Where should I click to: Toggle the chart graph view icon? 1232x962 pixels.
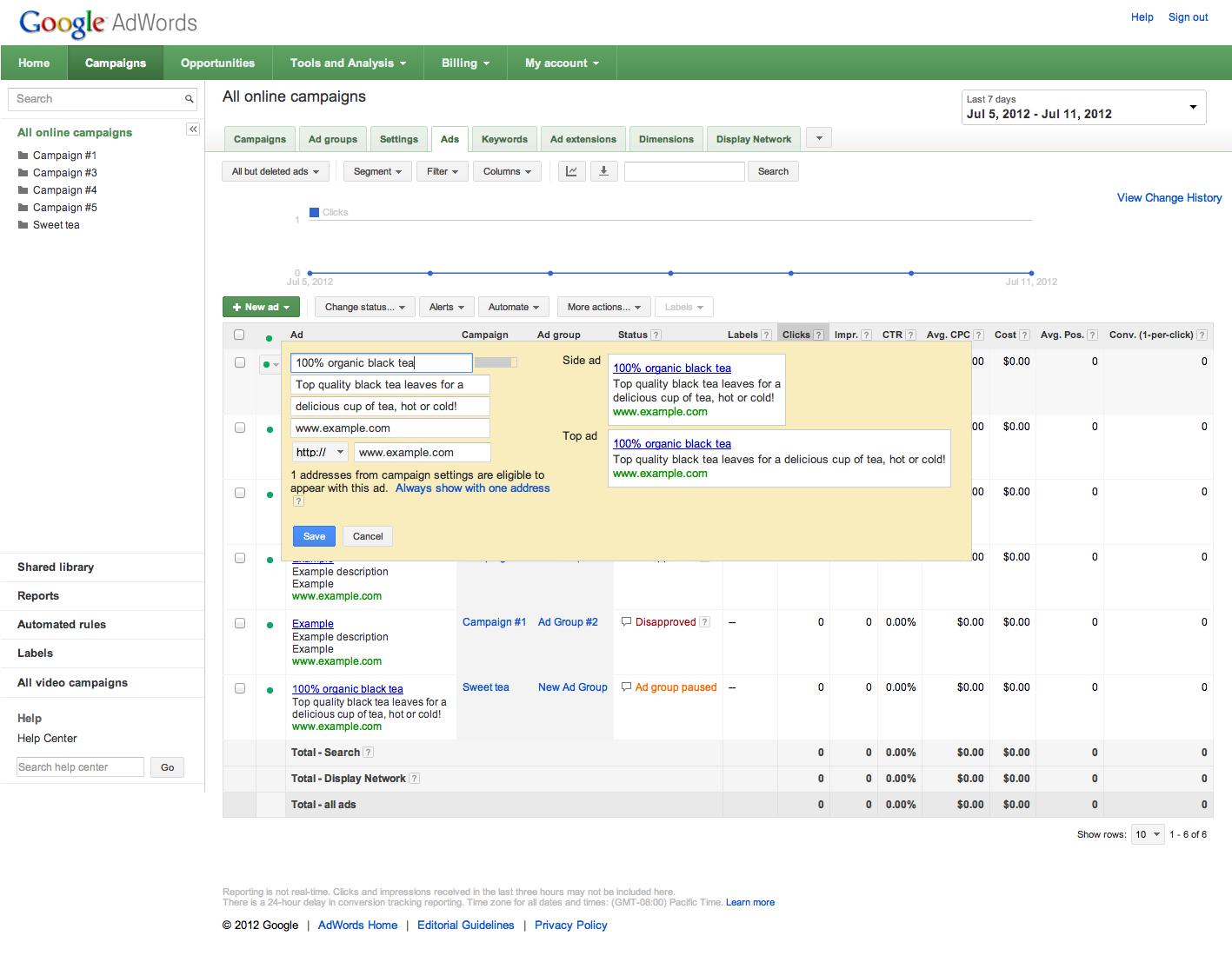pos(571,171)
